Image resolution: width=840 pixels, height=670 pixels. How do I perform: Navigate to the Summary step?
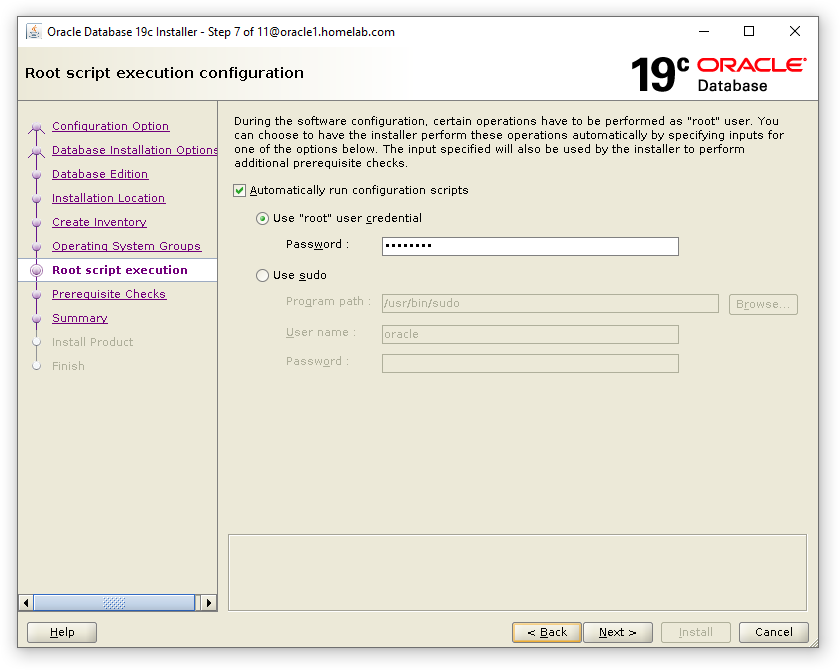point(79,318)
